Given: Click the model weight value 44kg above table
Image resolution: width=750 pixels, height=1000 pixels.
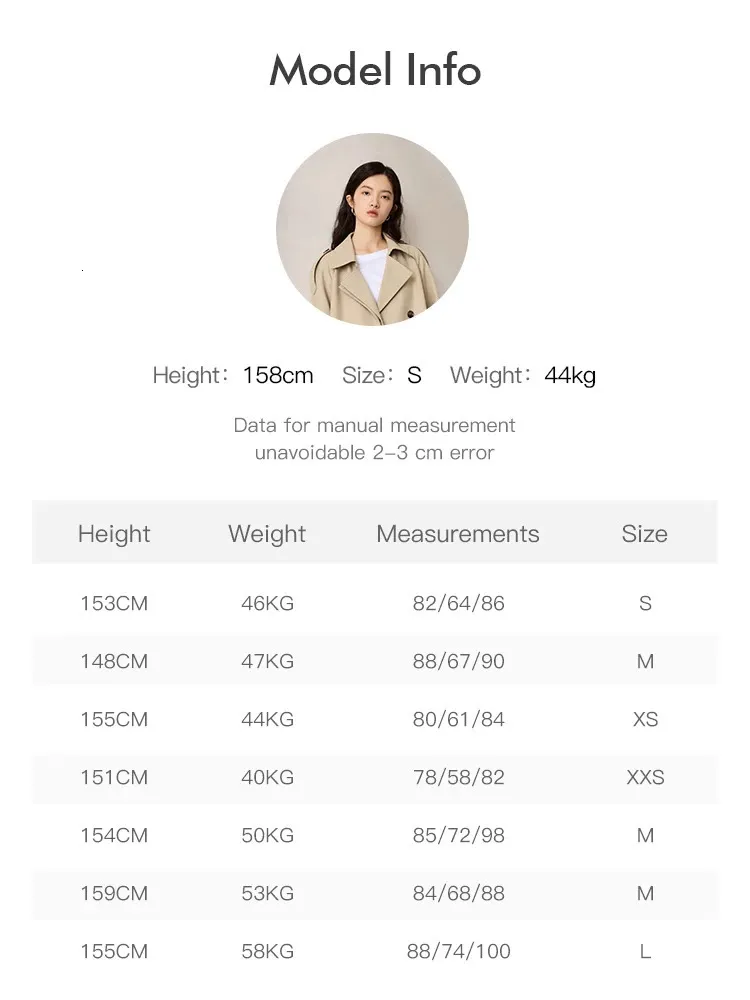Looking at the screenshot, I should coord(570,376).
